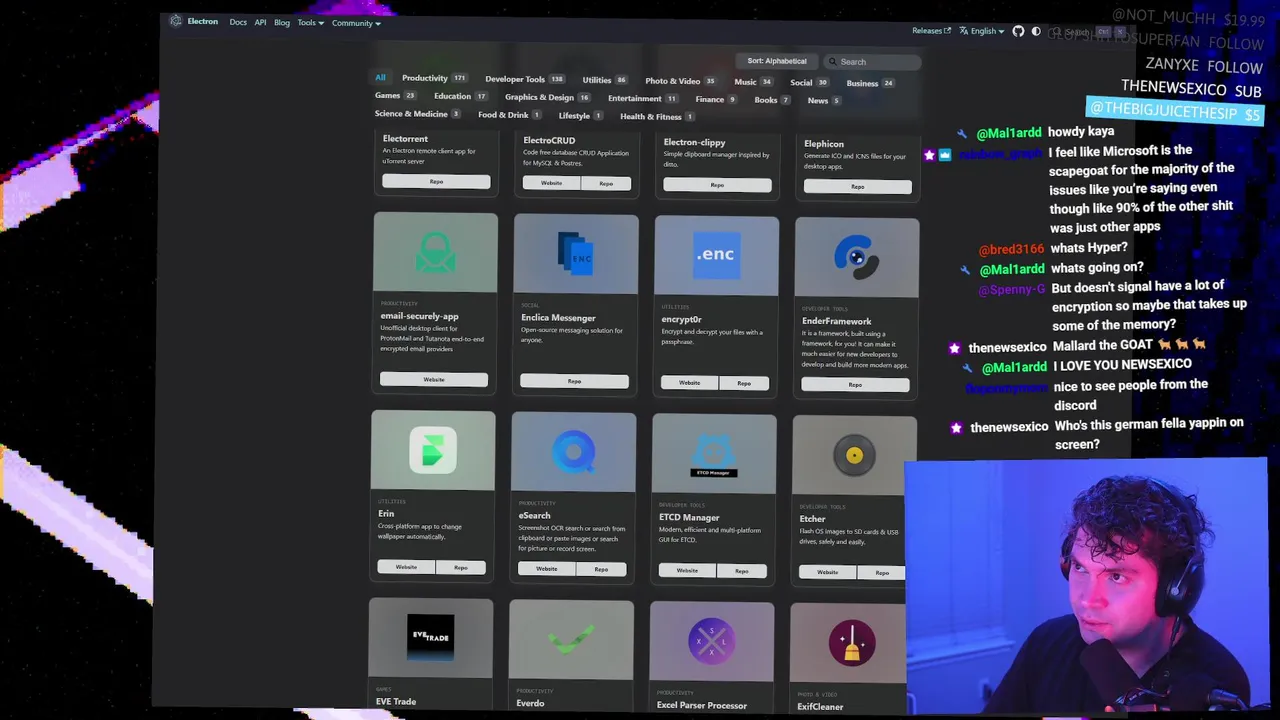Click the Releases external link
The image size is (1280, 720).
[931, 31]
